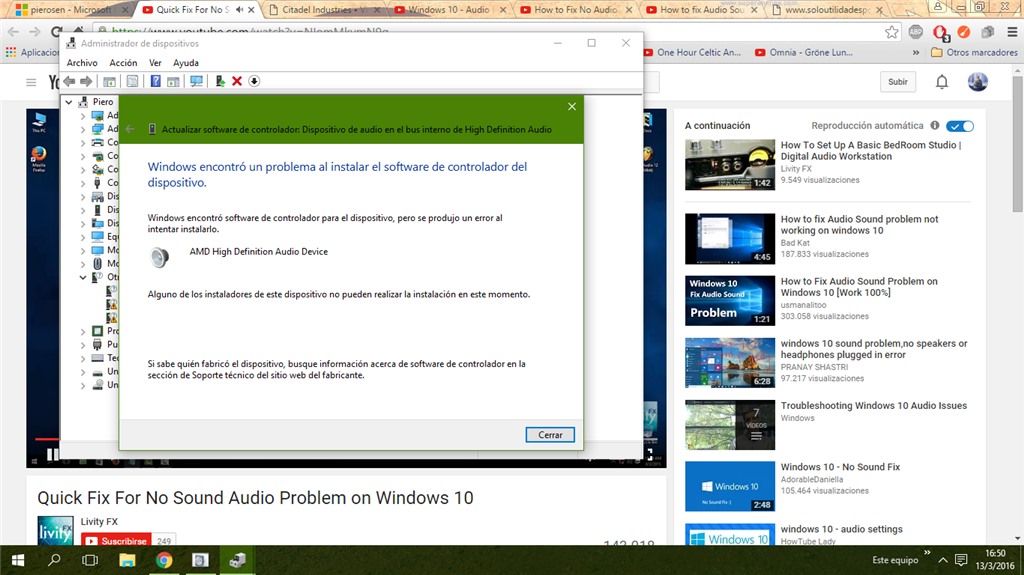Open the YouTube account avatar
The width and height of the screenshot is (1024, 575).
(978, 82)
